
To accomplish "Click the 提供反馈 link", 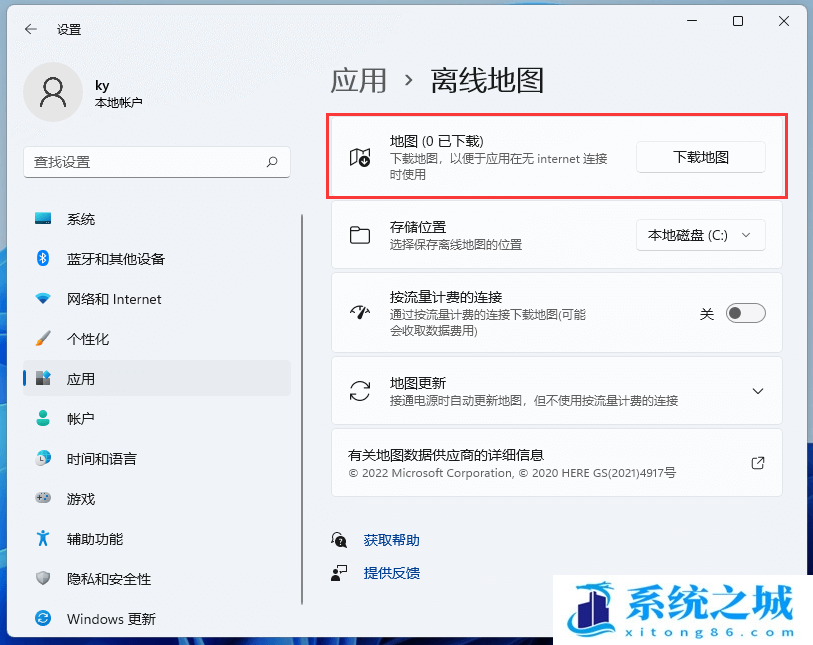I will [391, 573].
